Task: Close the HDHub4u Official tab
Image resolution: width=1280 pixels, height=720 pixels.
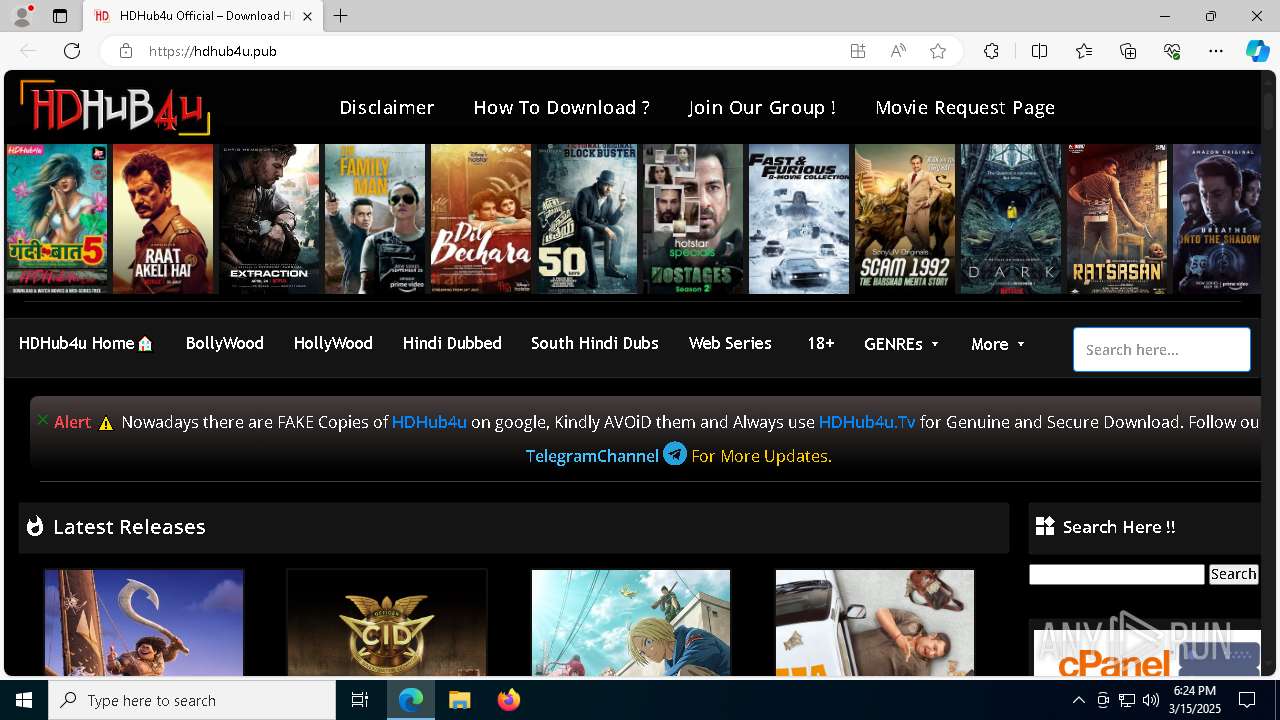Action: [308, 16]
